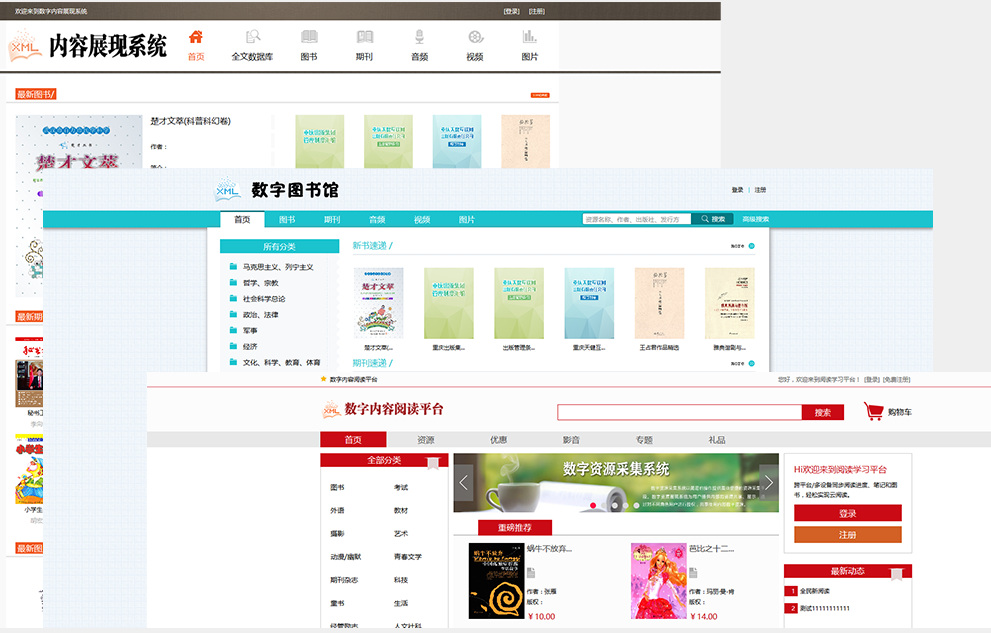Open 期刊 tab in teal navigation bar

click(332, 219)
